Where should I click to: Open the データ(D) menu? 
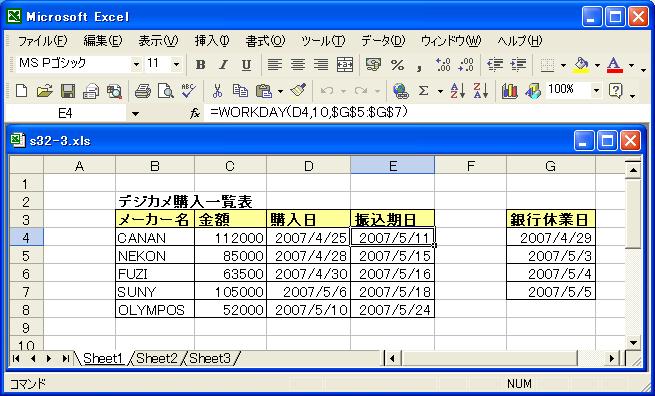coord(383,41)
